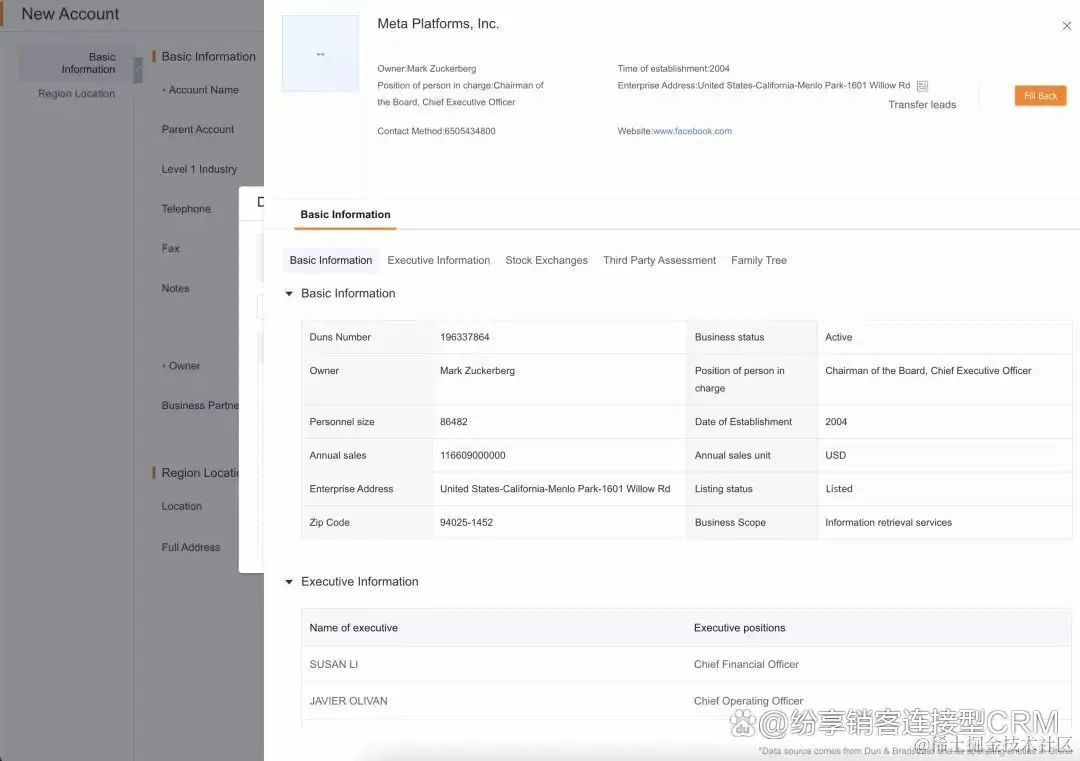The width and height of the screenshot is (1080, 761).
Task: Click Information retrieval services business scope
Action: click(x=889, y=522)
